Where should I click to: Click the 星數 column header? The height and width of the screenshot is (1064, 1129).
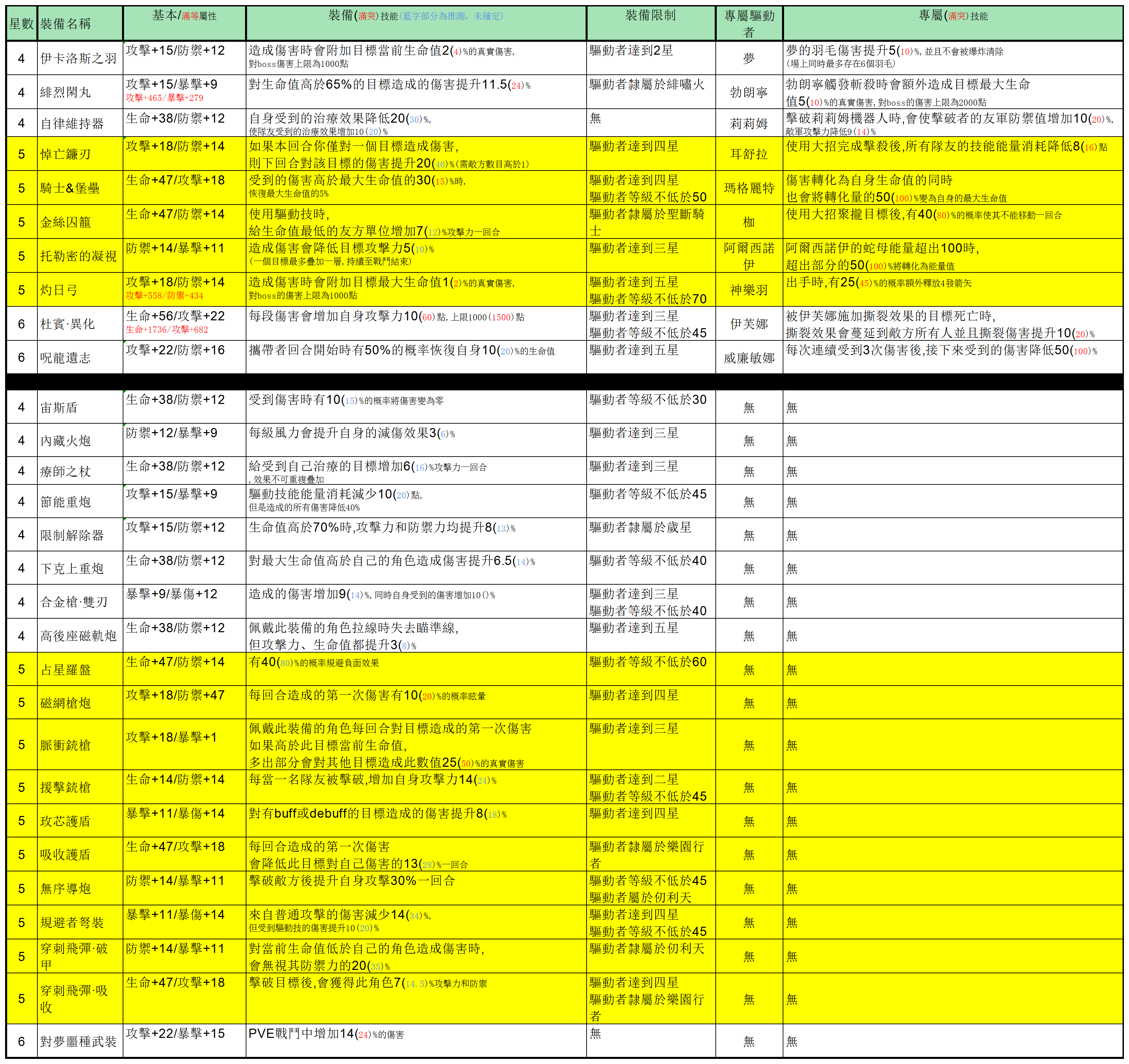click(x=21, y=24)
